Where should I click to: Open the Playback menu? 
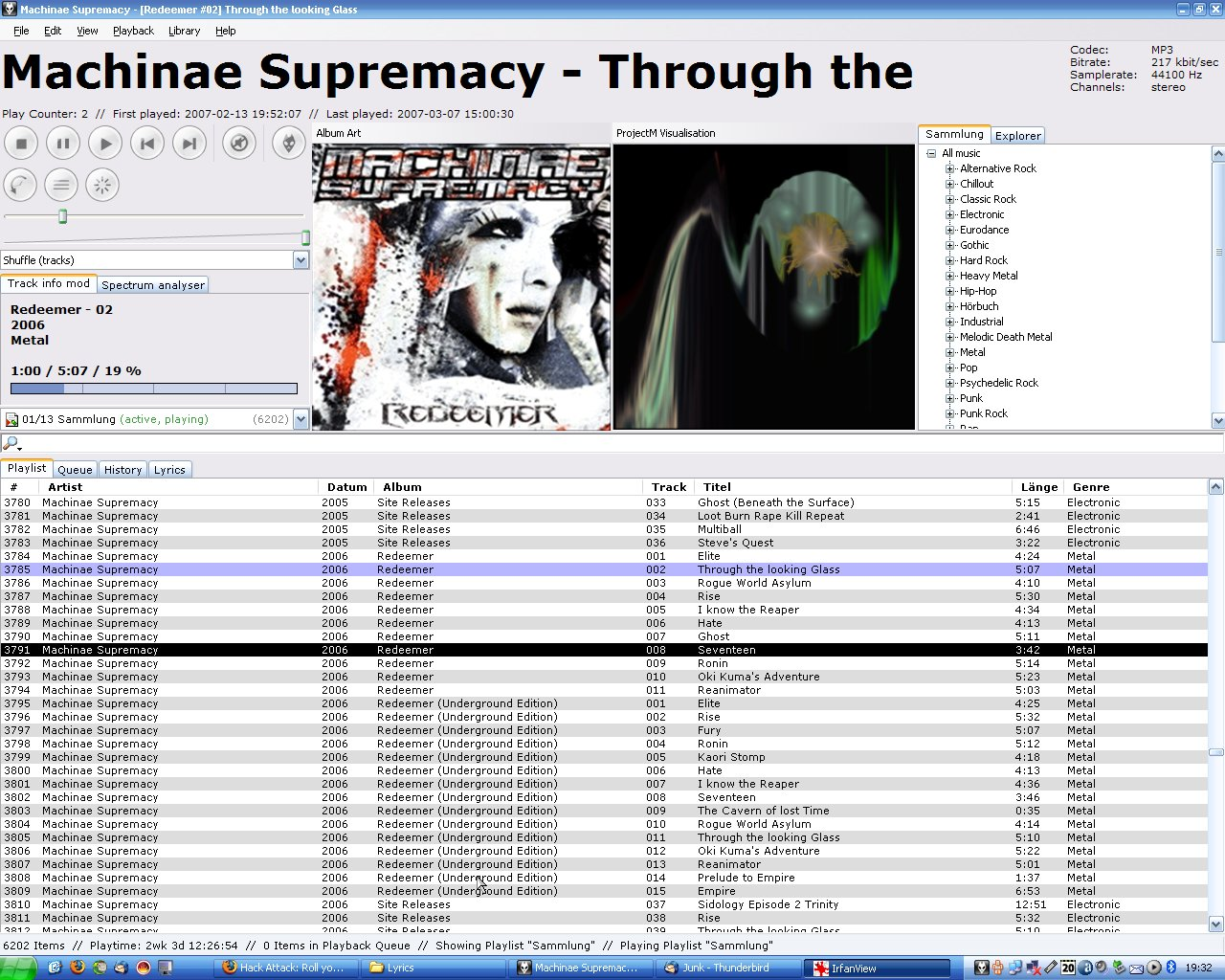pos(133,31)
